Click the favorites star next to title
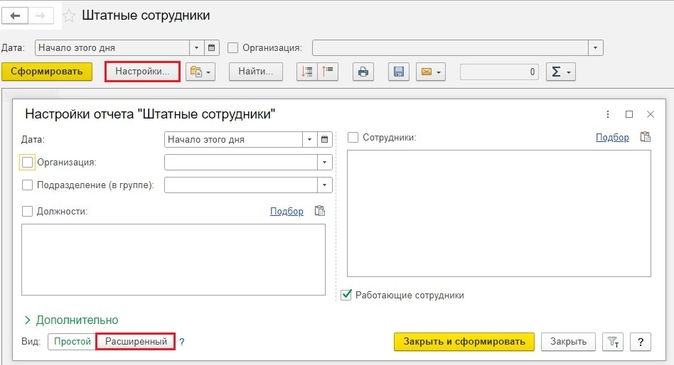Screen dimensions: 674x365 (x=69, y=16)
